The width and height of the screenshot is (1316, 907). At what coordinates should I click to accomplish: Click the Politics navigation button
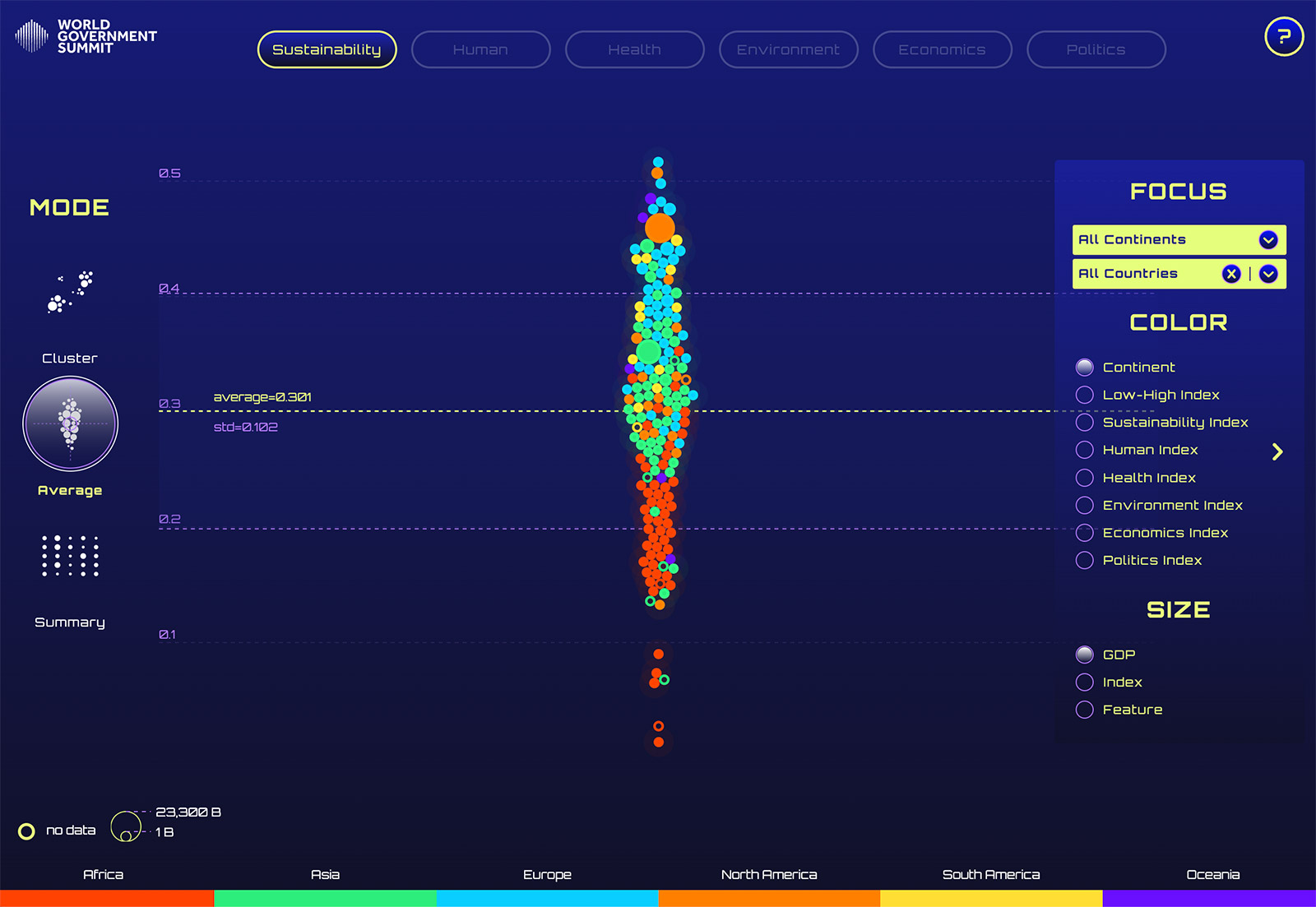point(1096,49)
